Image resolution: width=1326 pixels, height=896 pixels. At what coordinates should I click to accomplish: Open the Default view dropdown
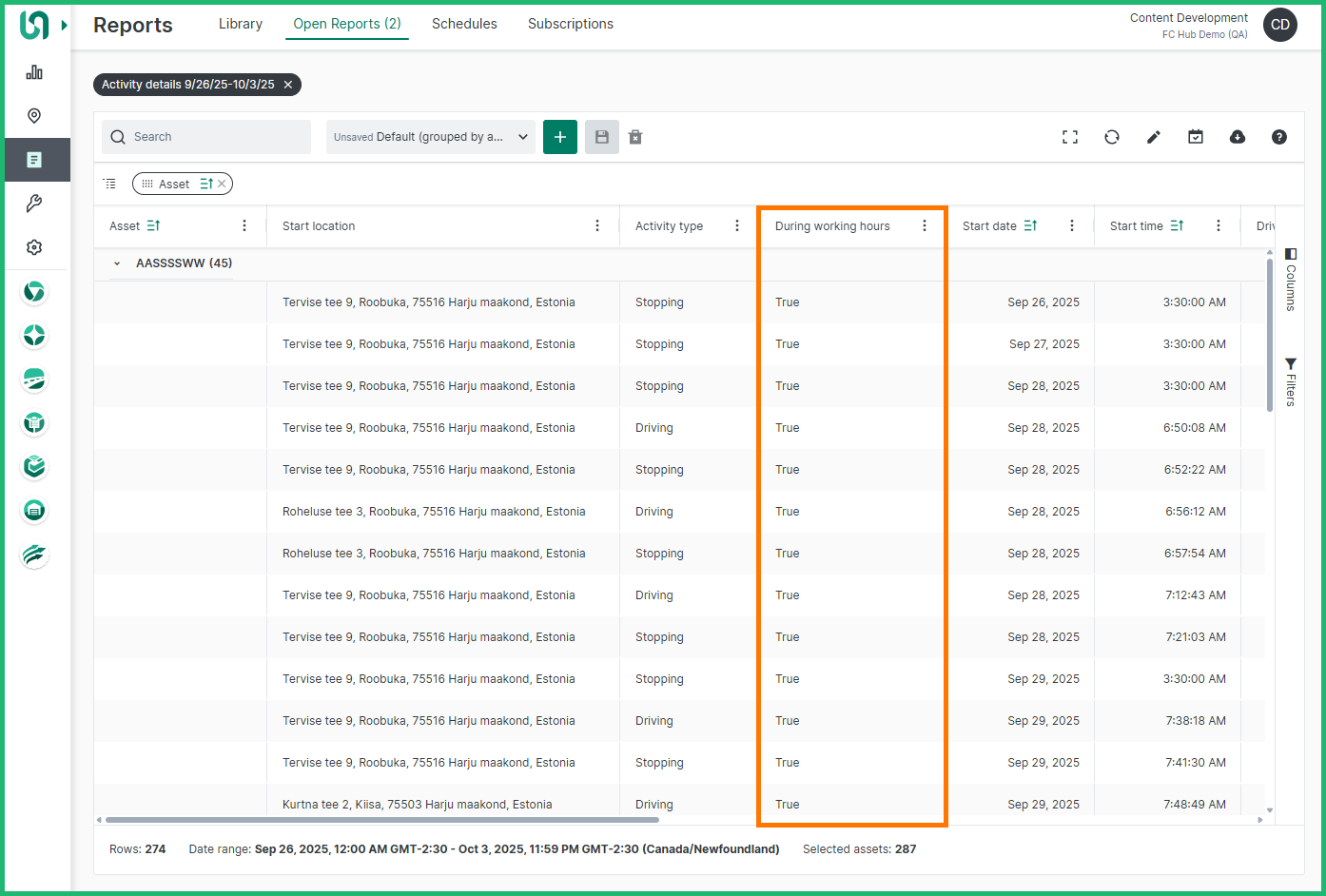click(430, 137)
